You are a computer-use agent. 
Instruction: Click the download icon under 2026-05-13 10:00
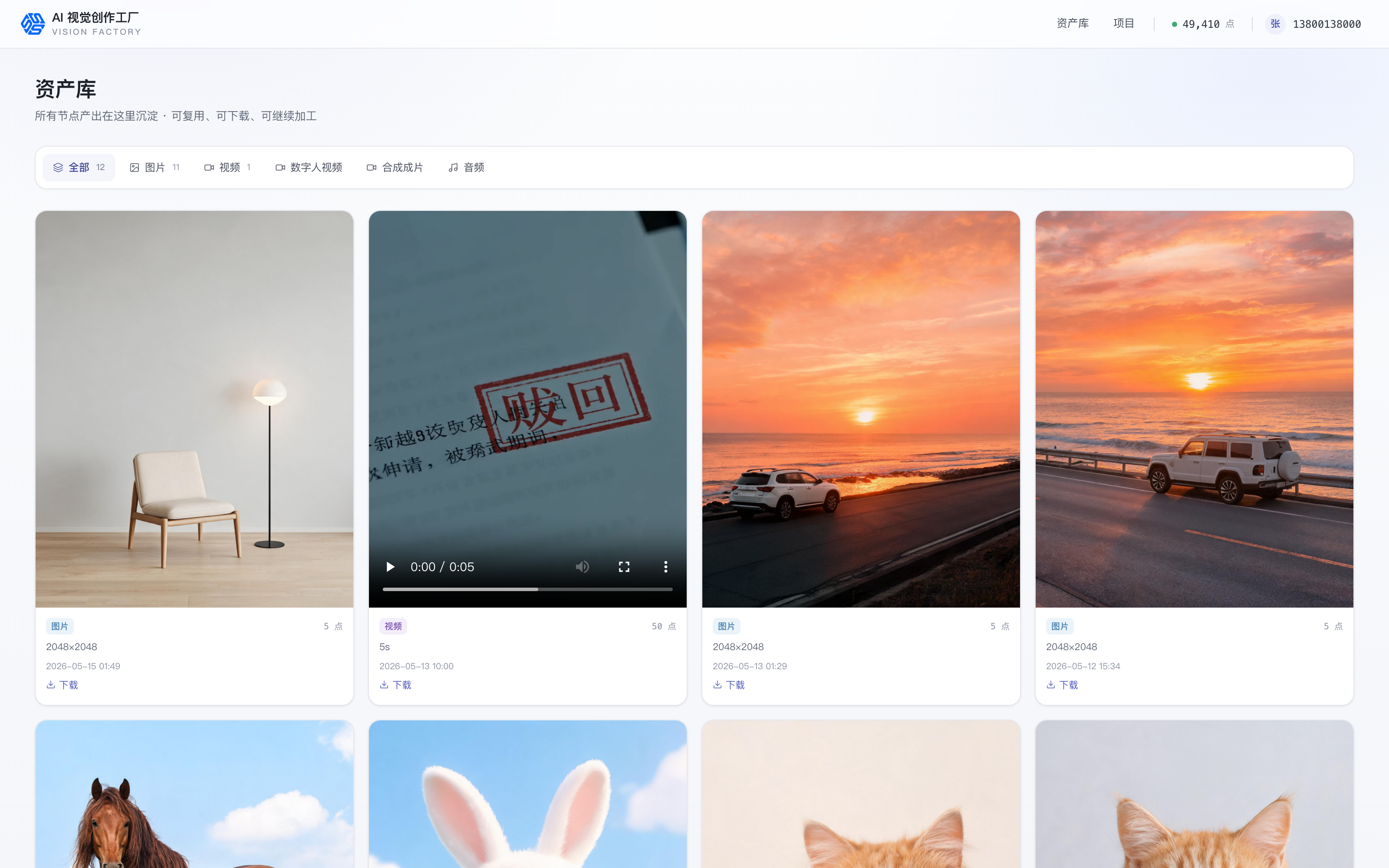(384, 684)
